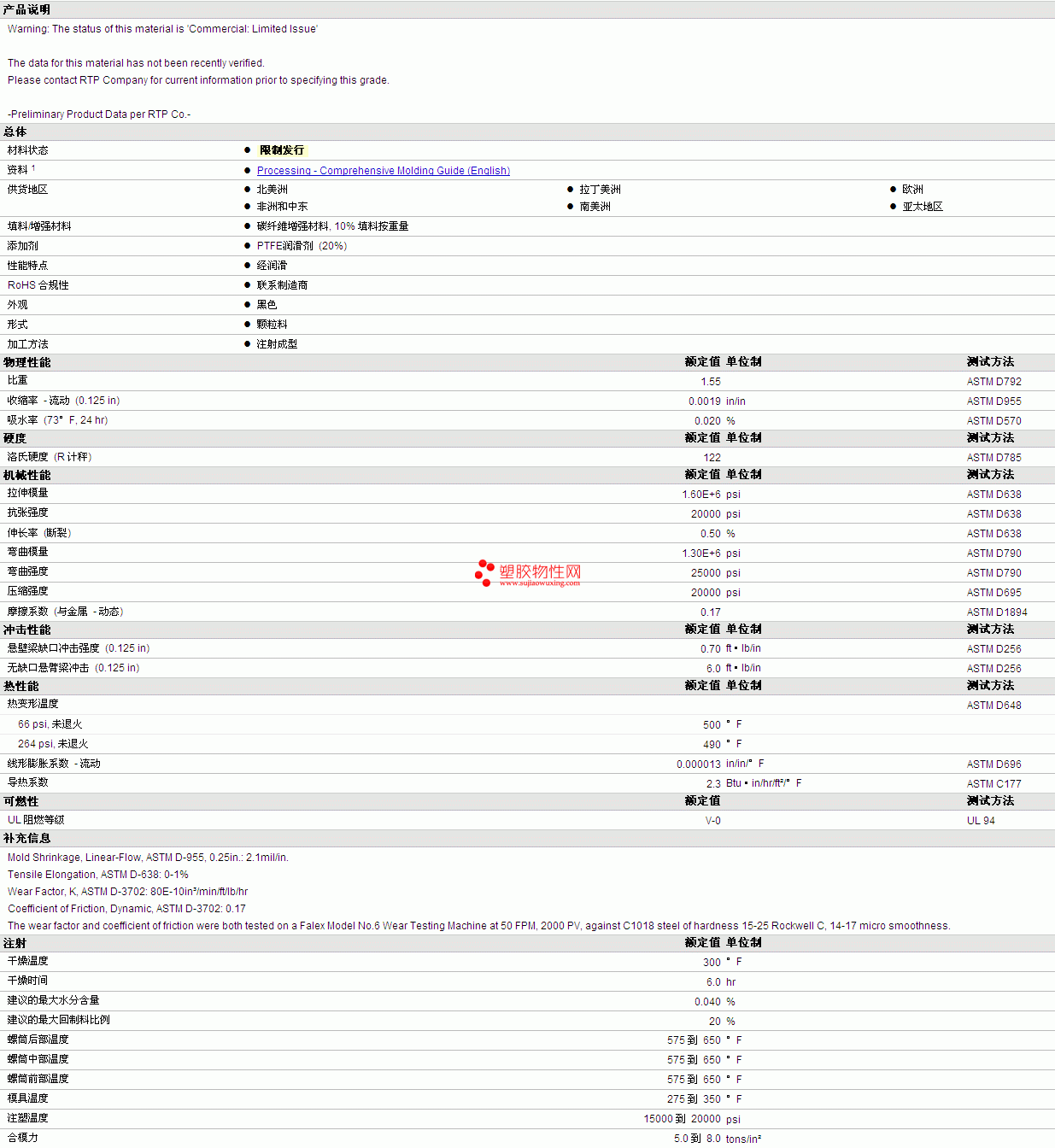Click ASTM D648 test method
1055x1148 pixels.
994,706
